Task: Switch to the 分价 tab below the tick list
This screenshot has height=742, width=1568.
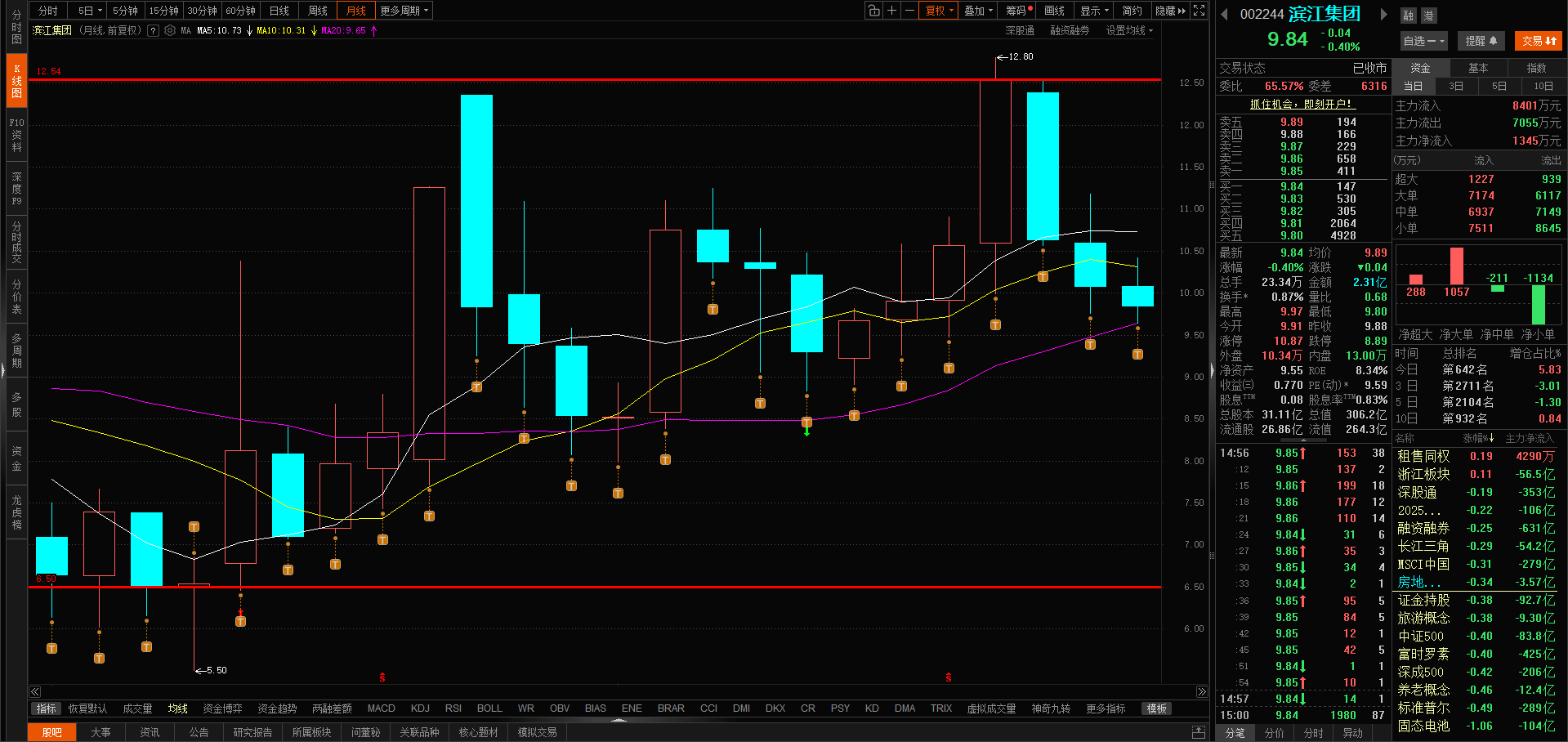Action: tap(1275, 733)
